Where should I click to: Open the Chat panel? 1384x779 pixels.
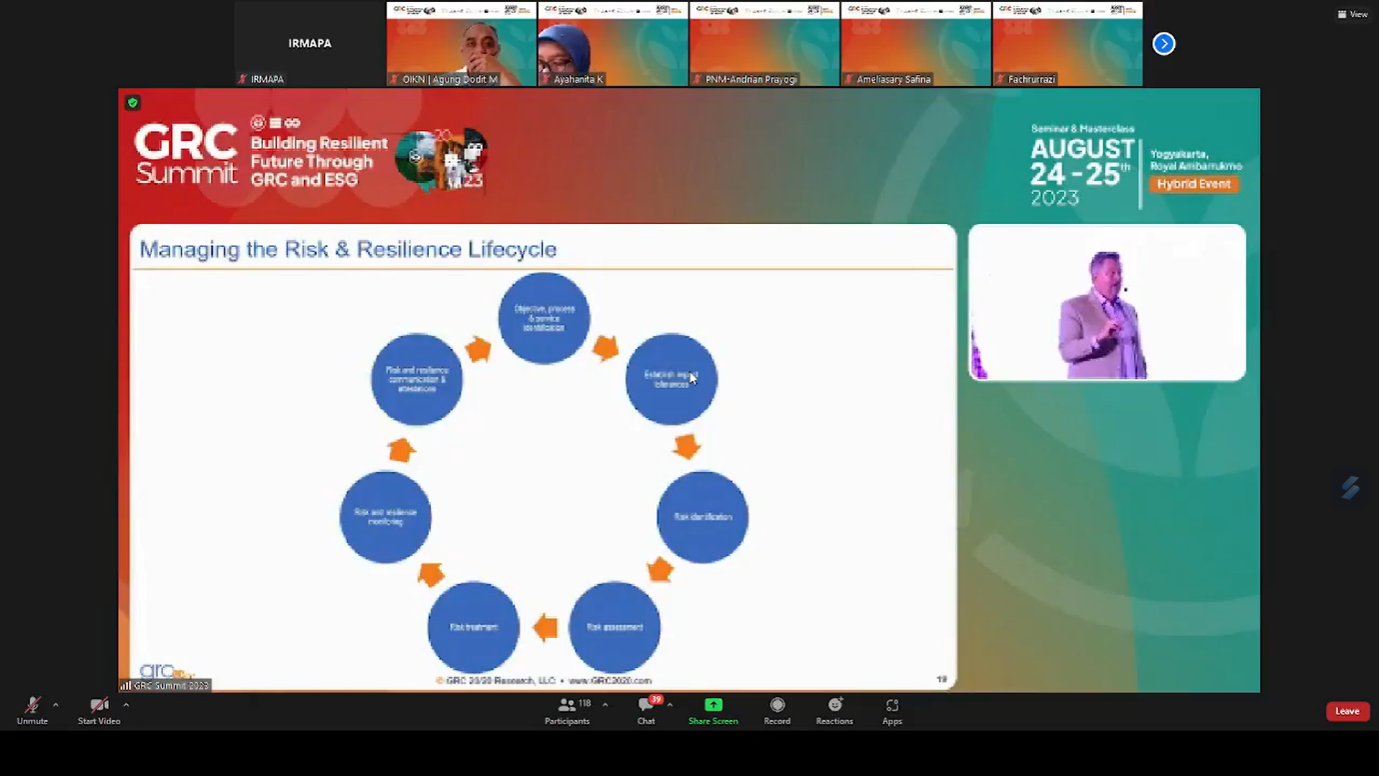coord(646,708)
